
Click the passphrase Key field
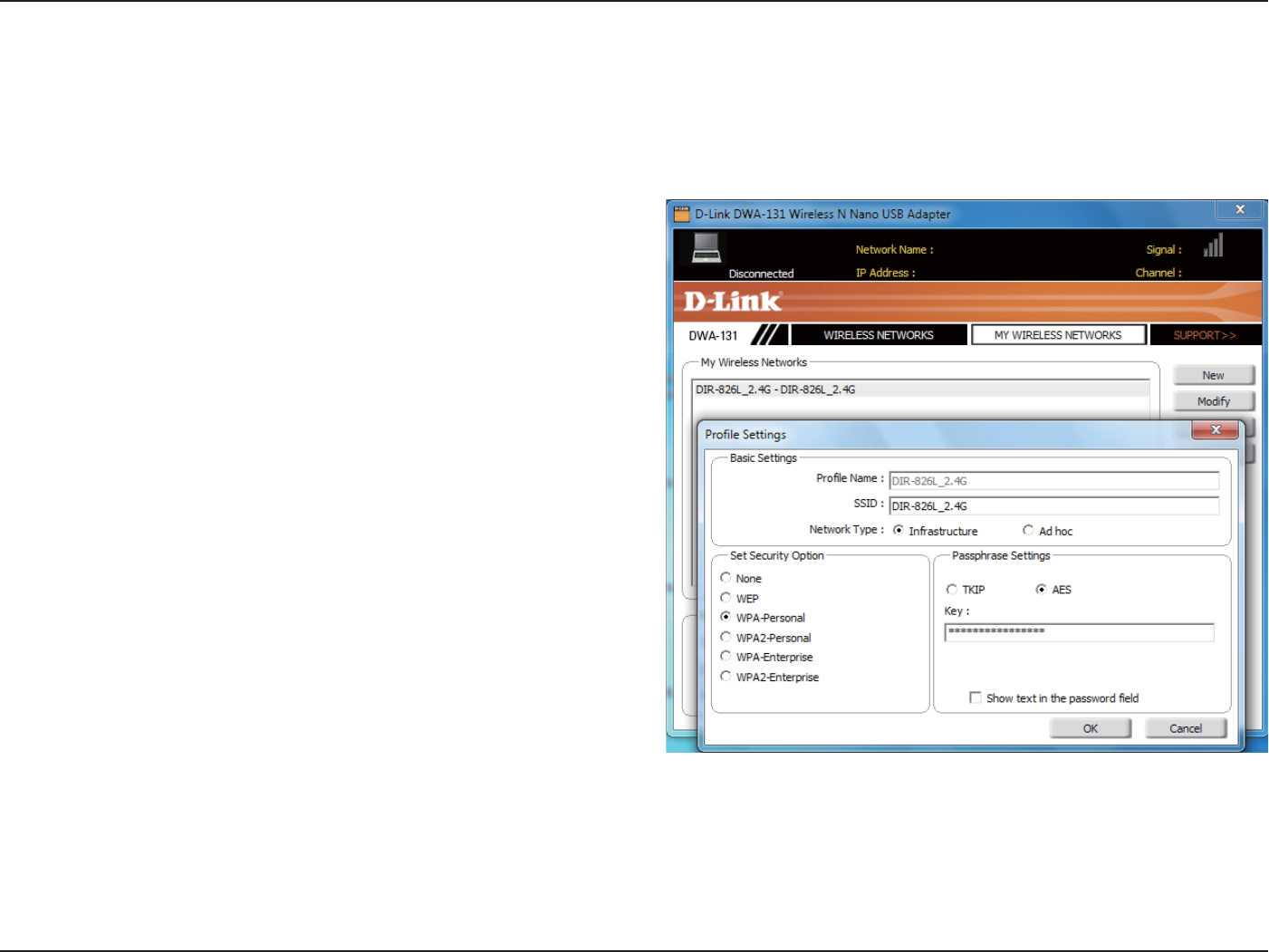click(x=1079, y=632)
